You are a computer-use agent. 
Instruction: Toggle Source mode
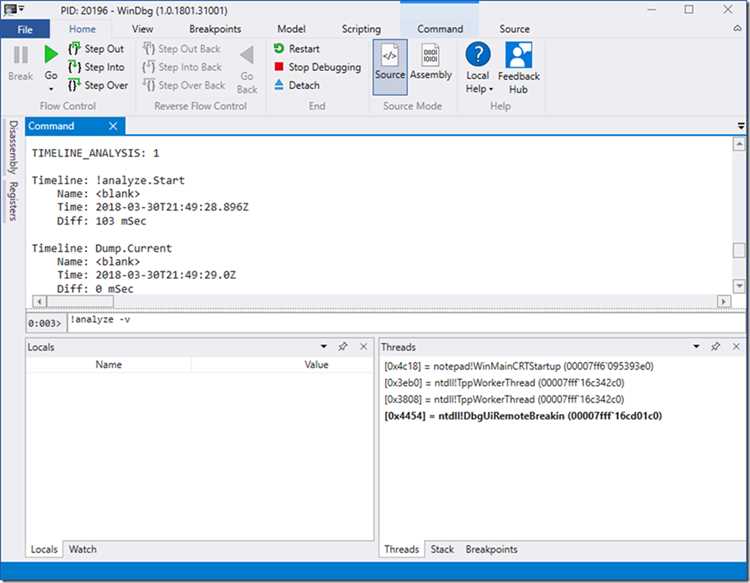coord(390,67)
